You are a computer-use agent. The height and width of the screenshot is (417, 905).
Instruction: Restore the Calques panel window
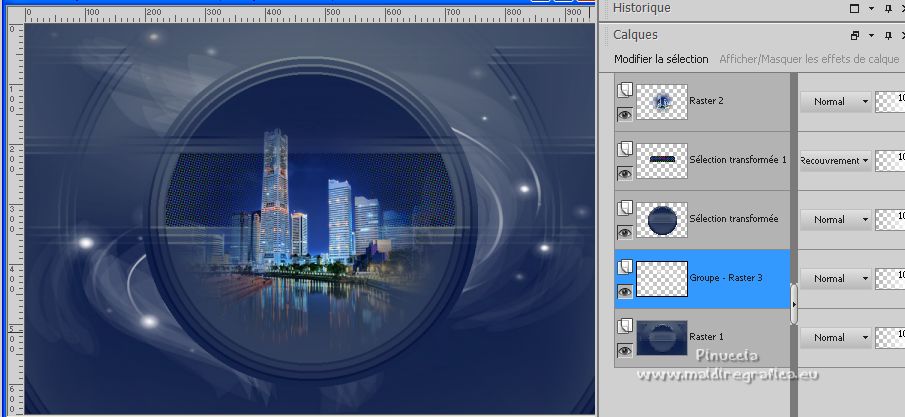pyautogui.click(x=855, y=35)
